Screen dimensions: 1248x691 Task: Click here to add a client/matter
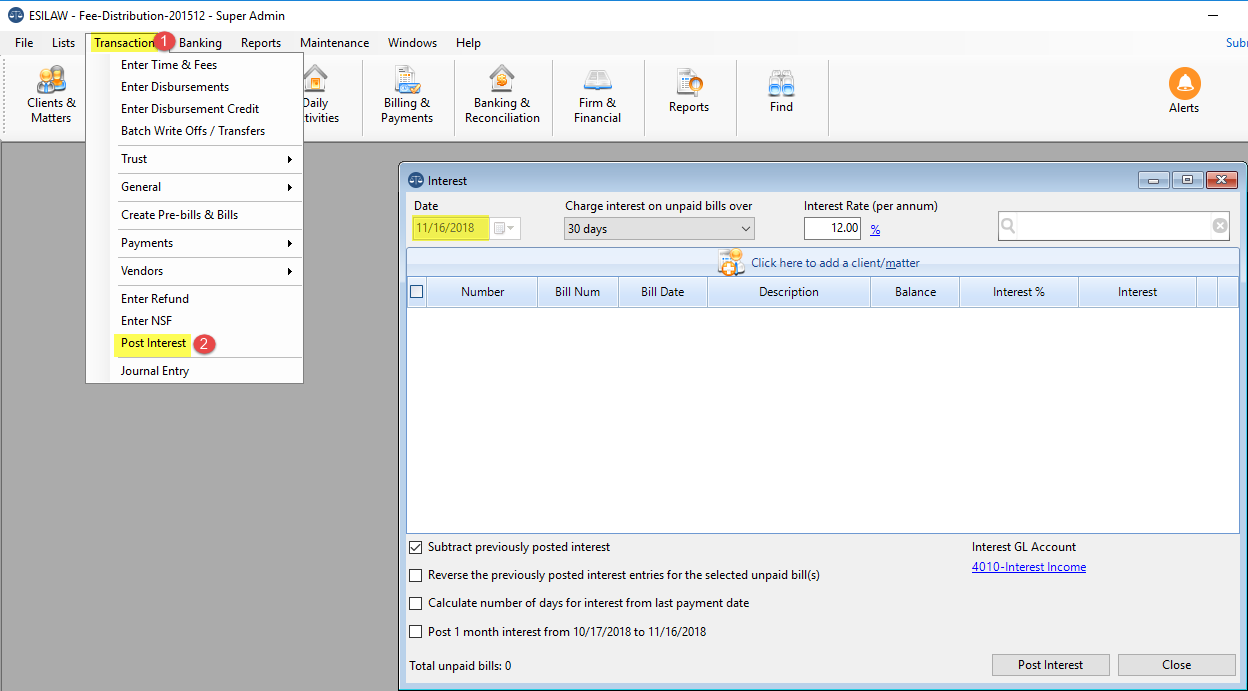pos(835,263)
